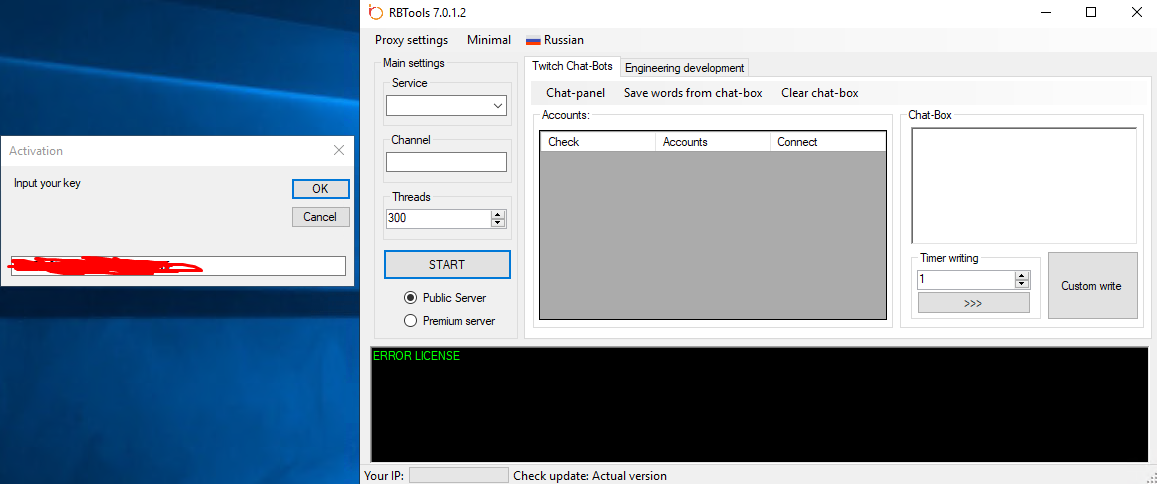Viewport: 1157px width, 484px height.
Task: Open Proxy settings menu
Action: tap(411, 40)
